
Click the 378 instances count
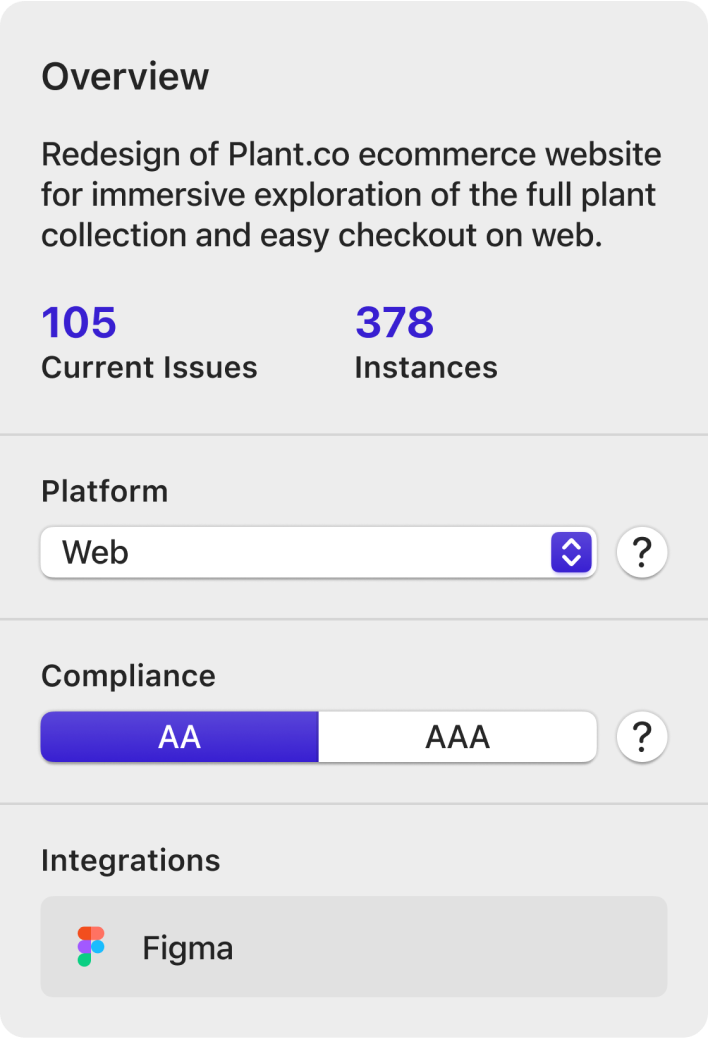click(394, 322)
